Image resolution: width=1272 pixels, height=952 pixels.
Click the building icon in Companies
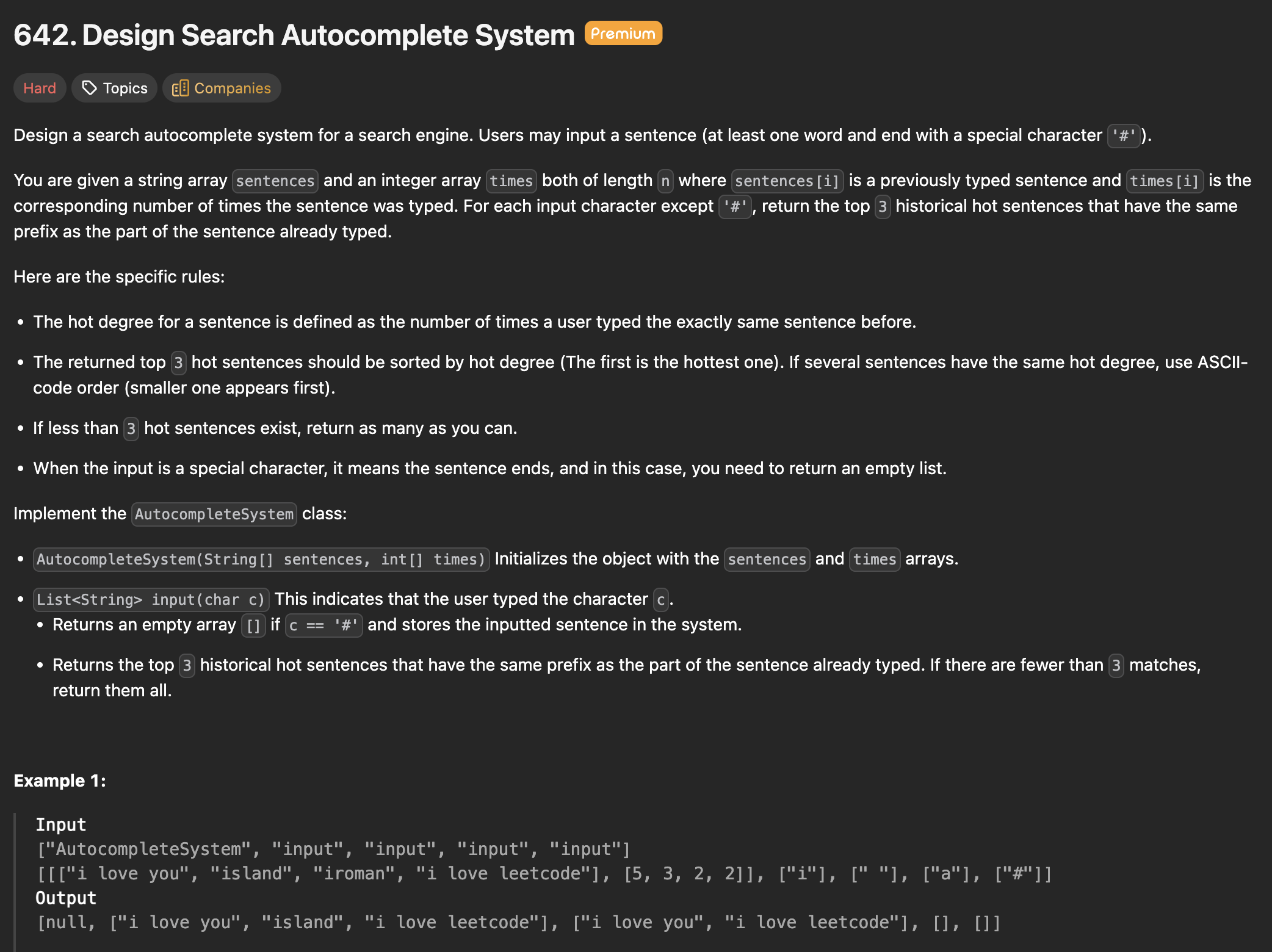click(180, 88)
